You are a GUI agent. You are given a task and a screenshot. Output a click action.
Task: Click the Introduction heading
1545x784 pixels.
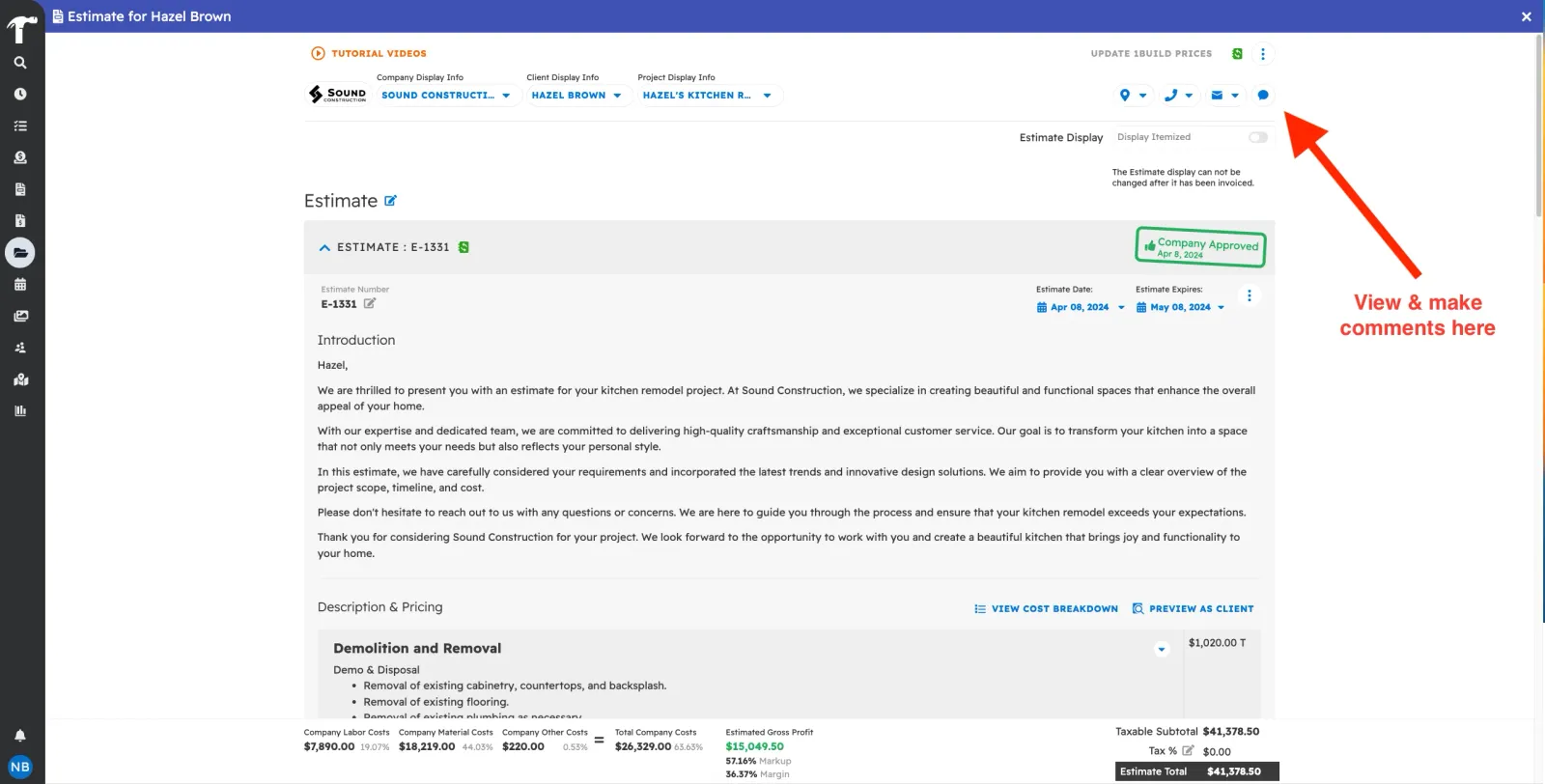click(x=356, y=340)
